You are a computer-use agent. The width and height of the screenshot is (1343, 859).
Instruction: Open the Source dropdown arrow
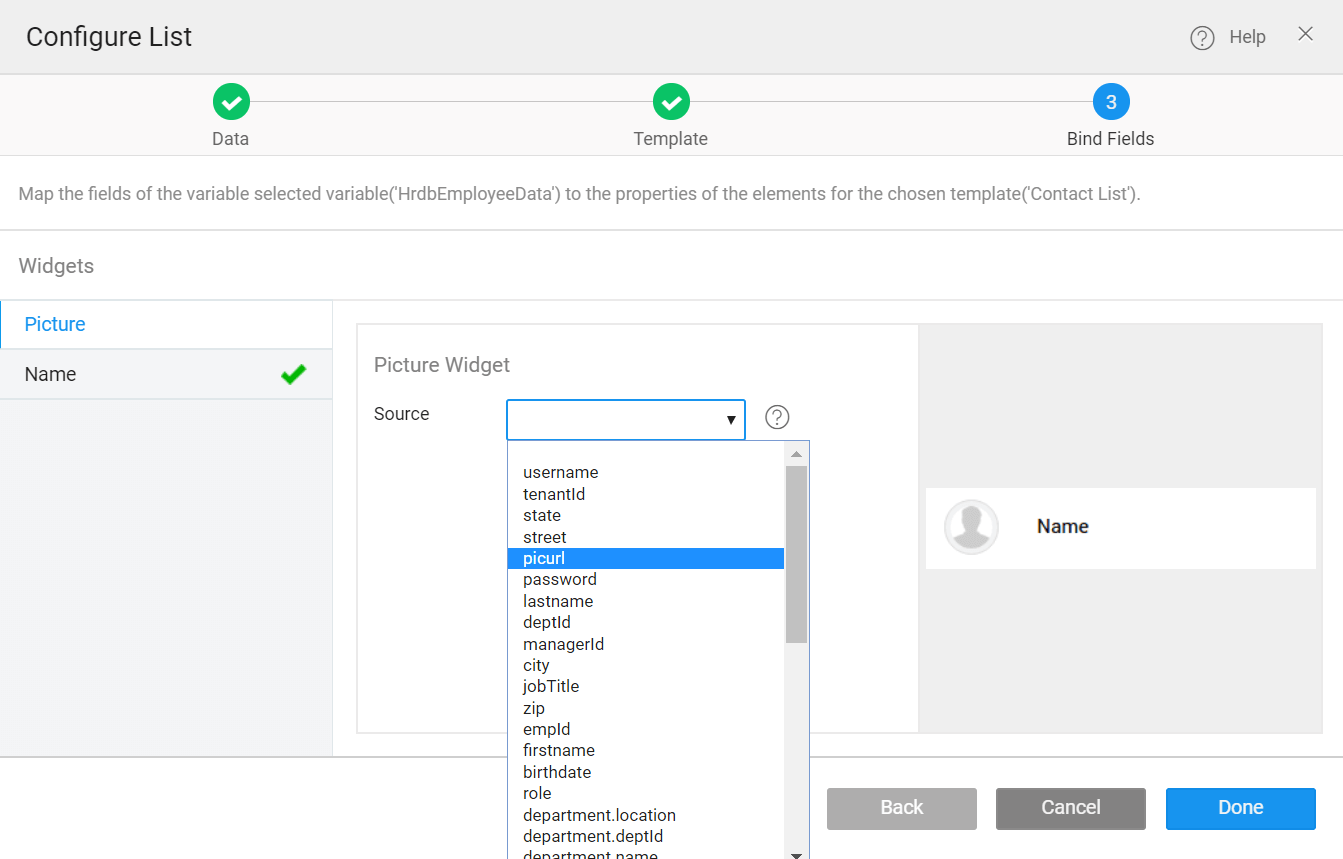[731, 420]
